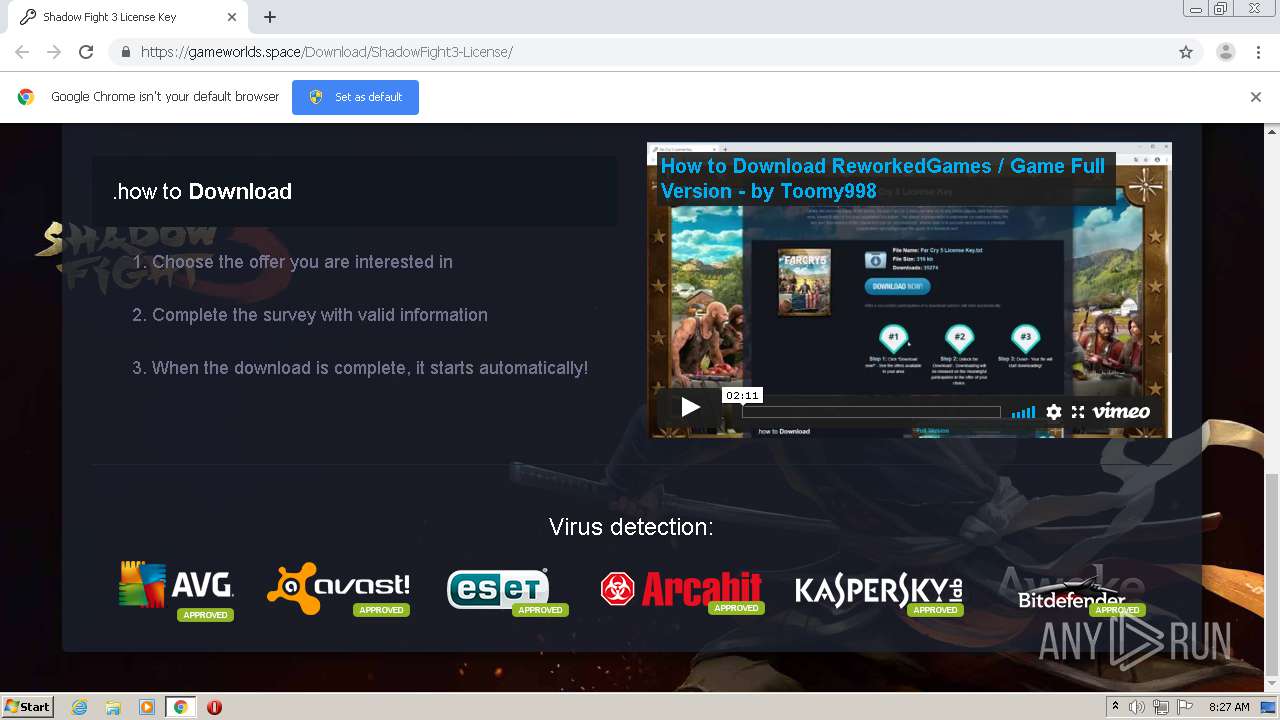Open the red Opera-style taskbar icon
Viewport: 1280px width, 720px height.
pos(214,707)
